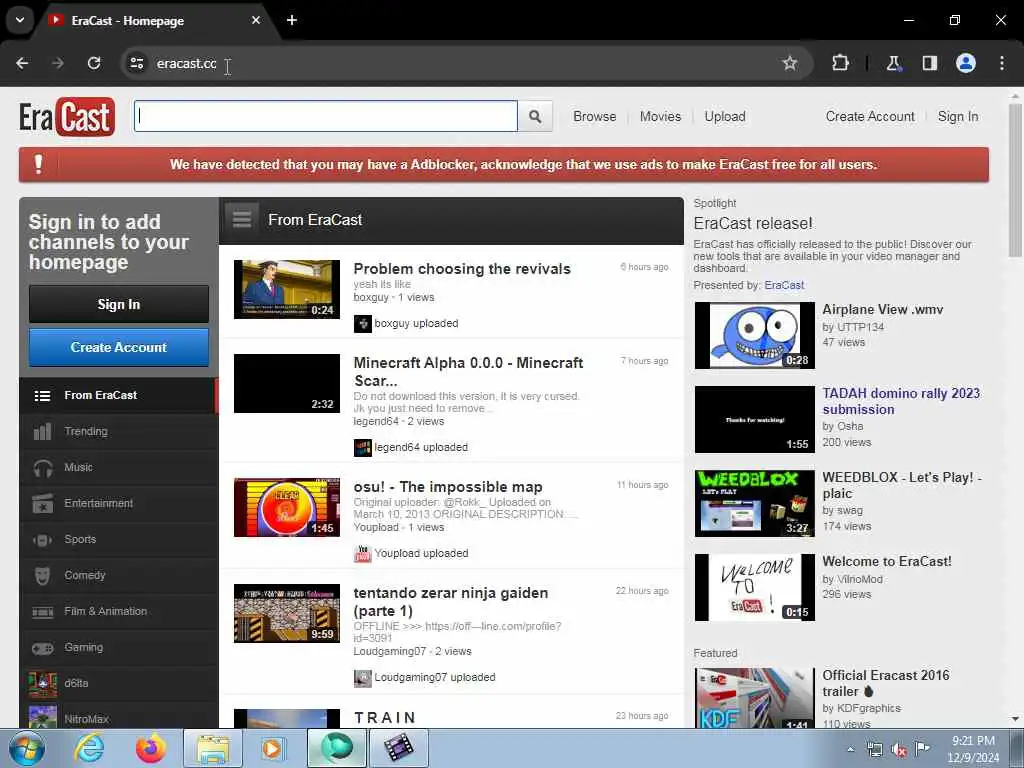The height and width of the screenshot is (768, 1024).
Task: Open TADAH domino rally 2023 submission
Action: pos(901,401)
